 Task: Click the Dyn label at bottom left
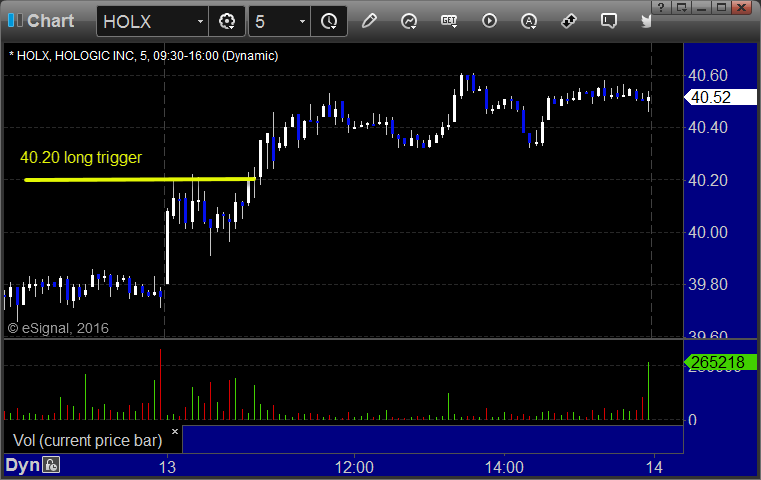22,465
